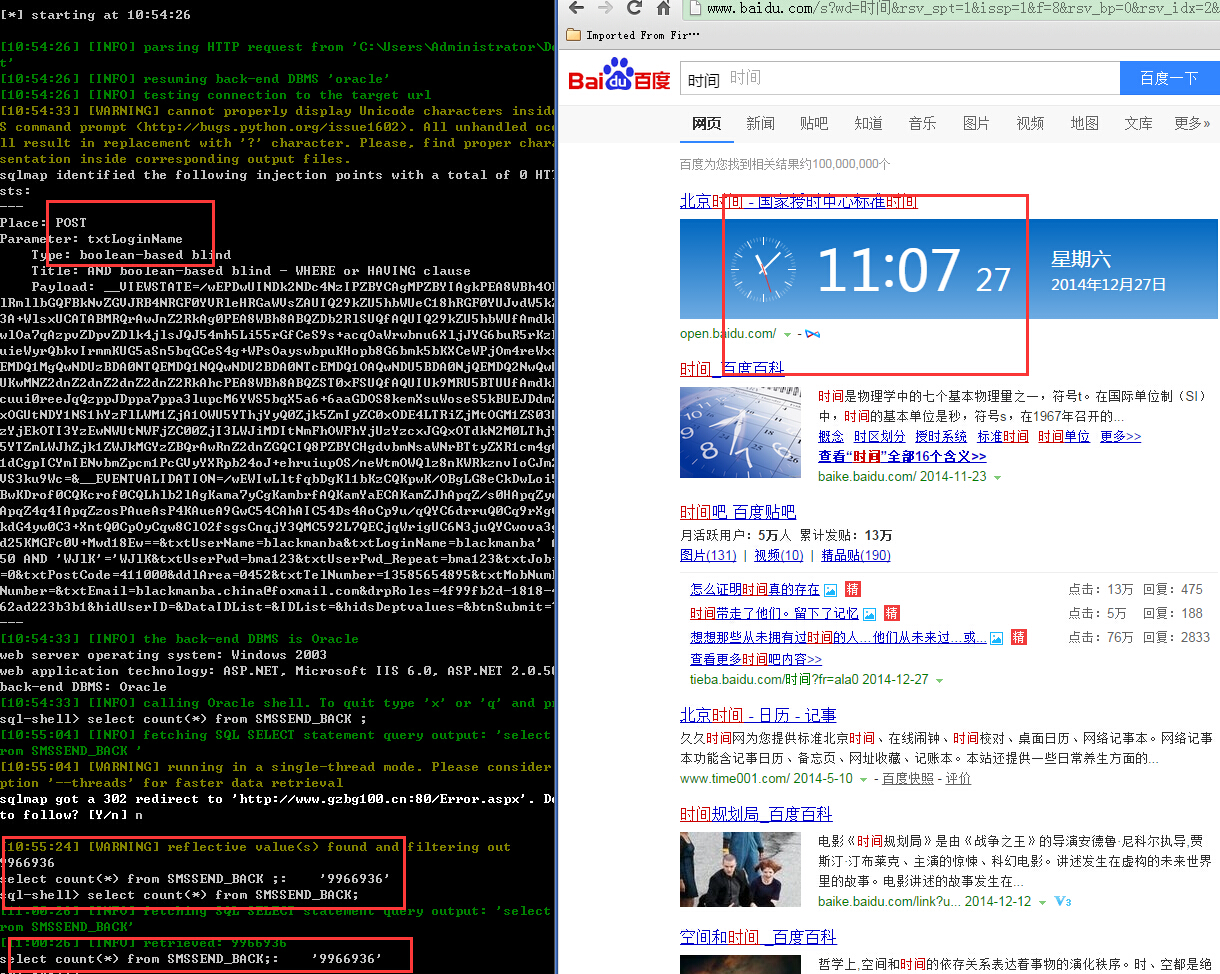Open the 图片(131) tieba link
The width and height of the screenshot is (1220, 974).
point(708,555)
